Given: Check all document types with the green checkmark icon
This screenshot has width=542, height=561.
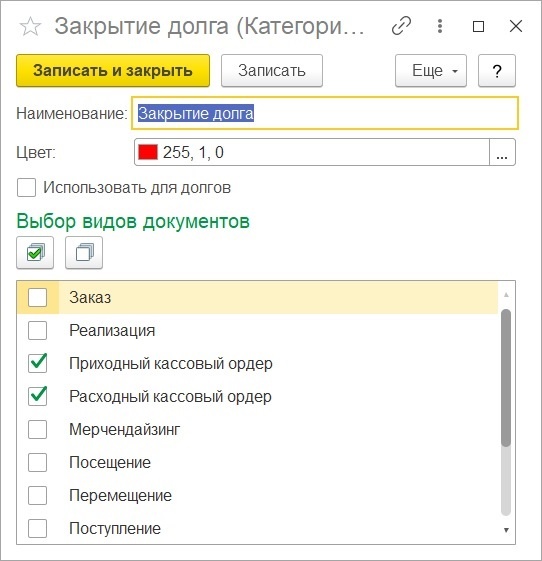Looking at the screenshot, I should point(35,253).
